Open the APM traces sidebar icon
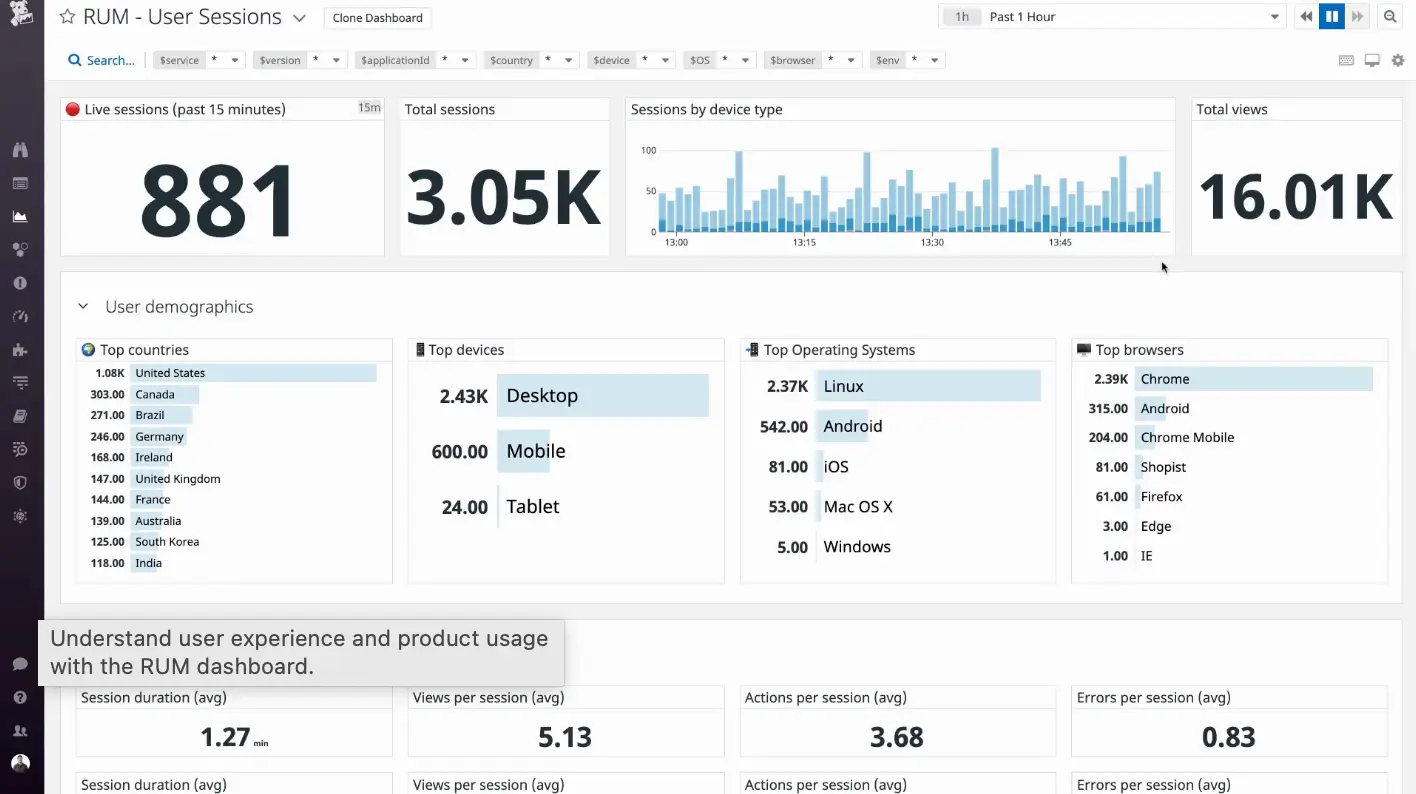Screen dimensions: 1416x794 pos(20,382)
